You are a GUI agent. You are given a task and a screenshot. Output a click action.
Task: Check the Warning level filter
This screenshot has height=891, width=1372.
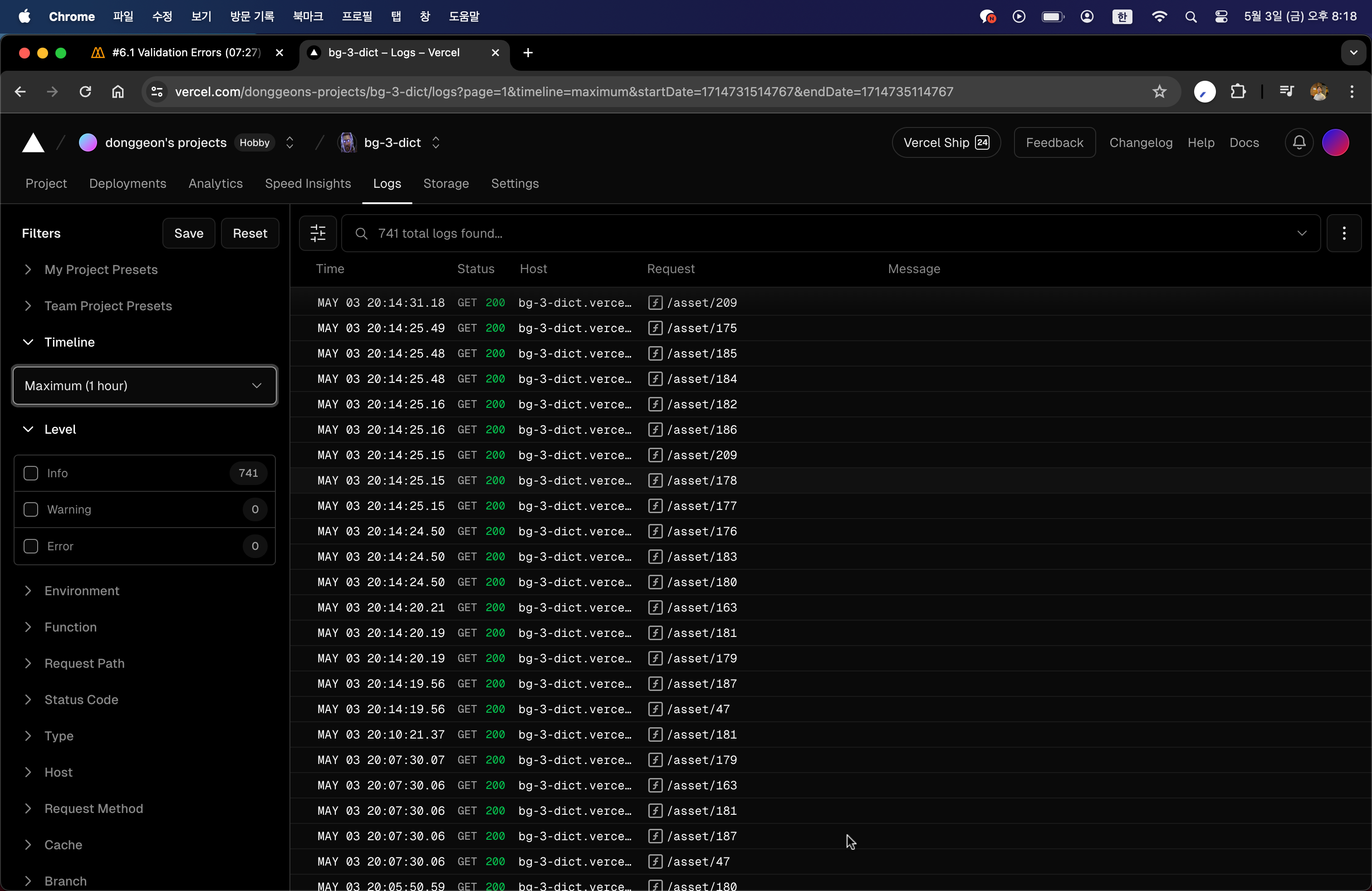tap(31, 509)
